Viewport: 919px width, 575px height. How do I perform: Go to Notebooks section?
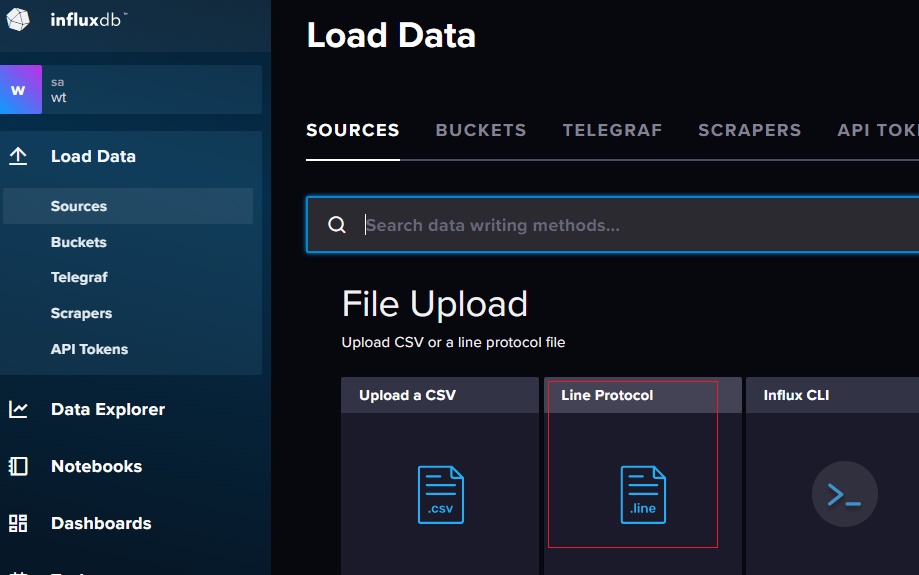(97, 466)
